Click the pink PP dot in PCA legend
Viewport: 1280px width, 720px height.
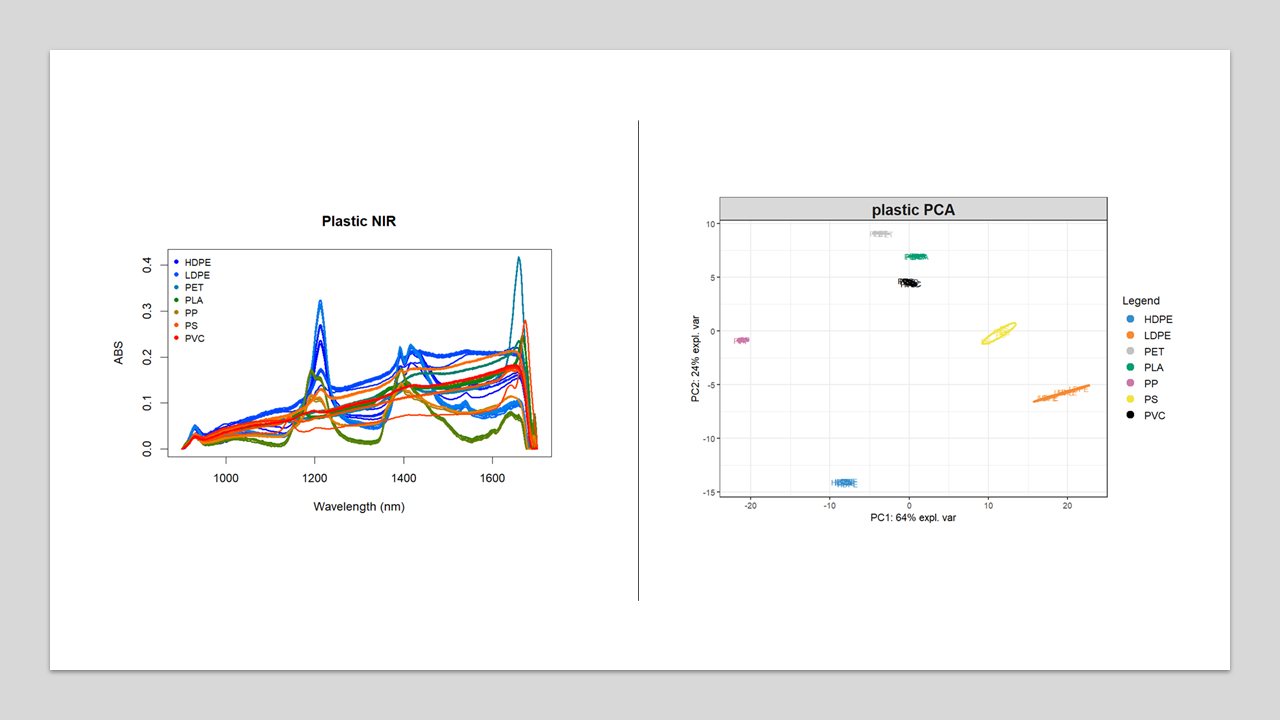pyautogui.click(x=1129, y=384)
